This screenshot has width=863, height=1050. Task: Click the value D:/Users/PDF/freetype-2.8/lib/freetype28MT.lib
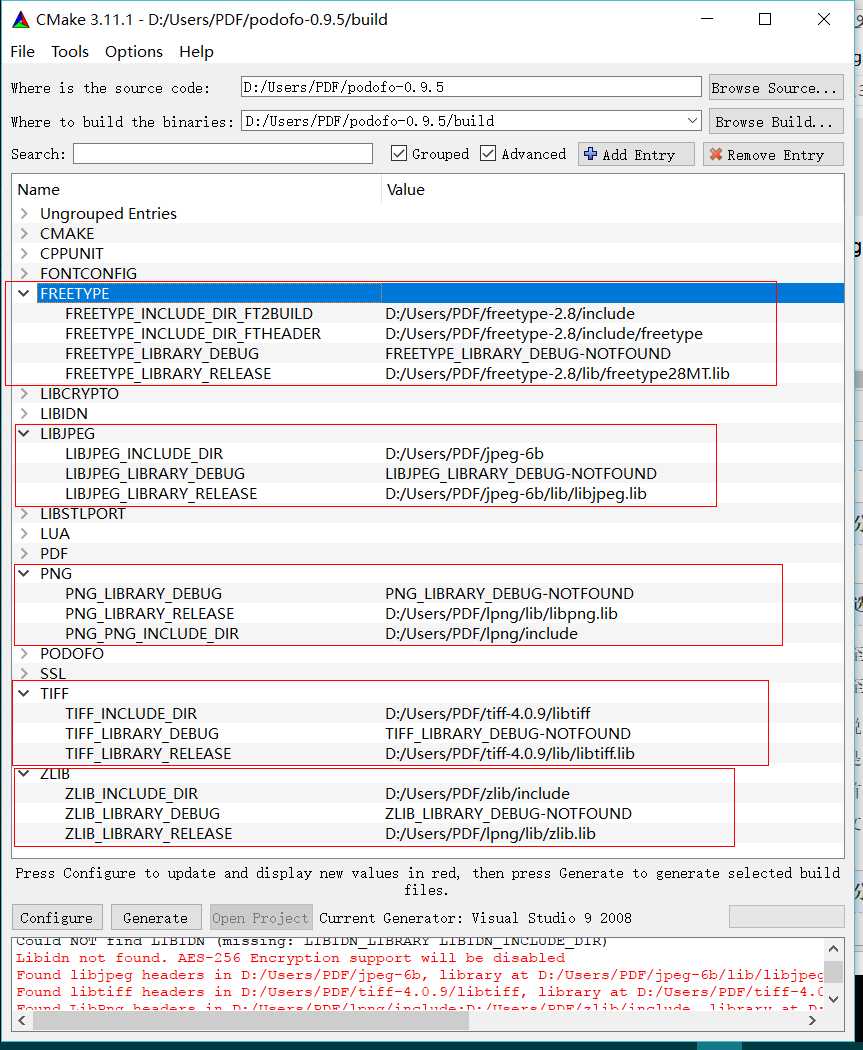558,374
